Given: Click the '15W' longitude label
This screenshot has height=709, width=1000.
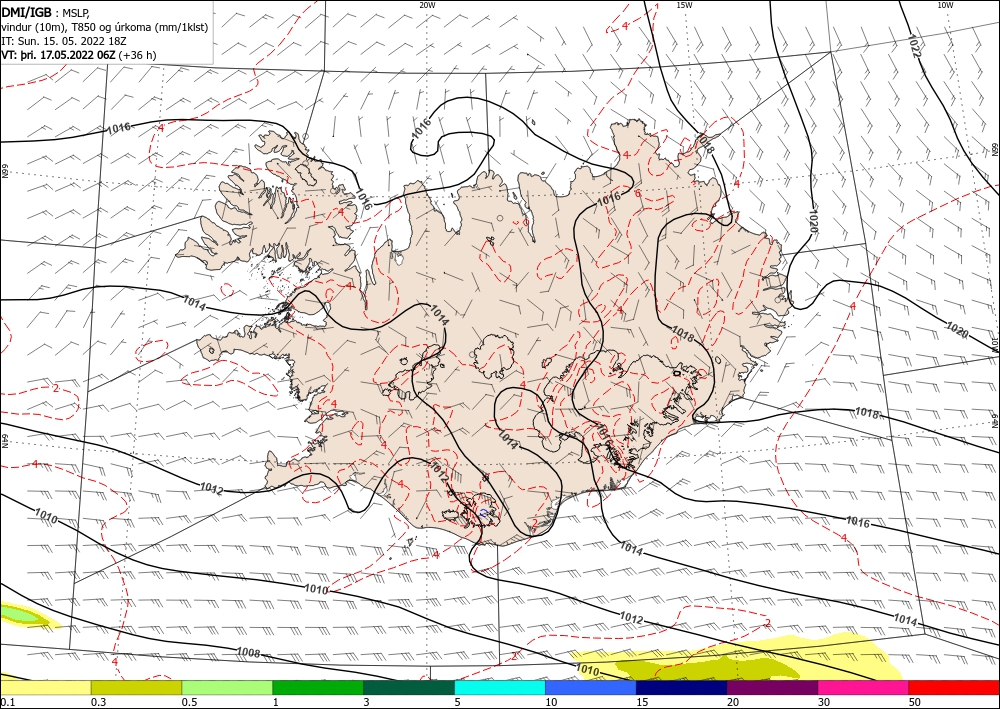Looking at the screenshot, I should pyautogui.click(x=684, y=5).
